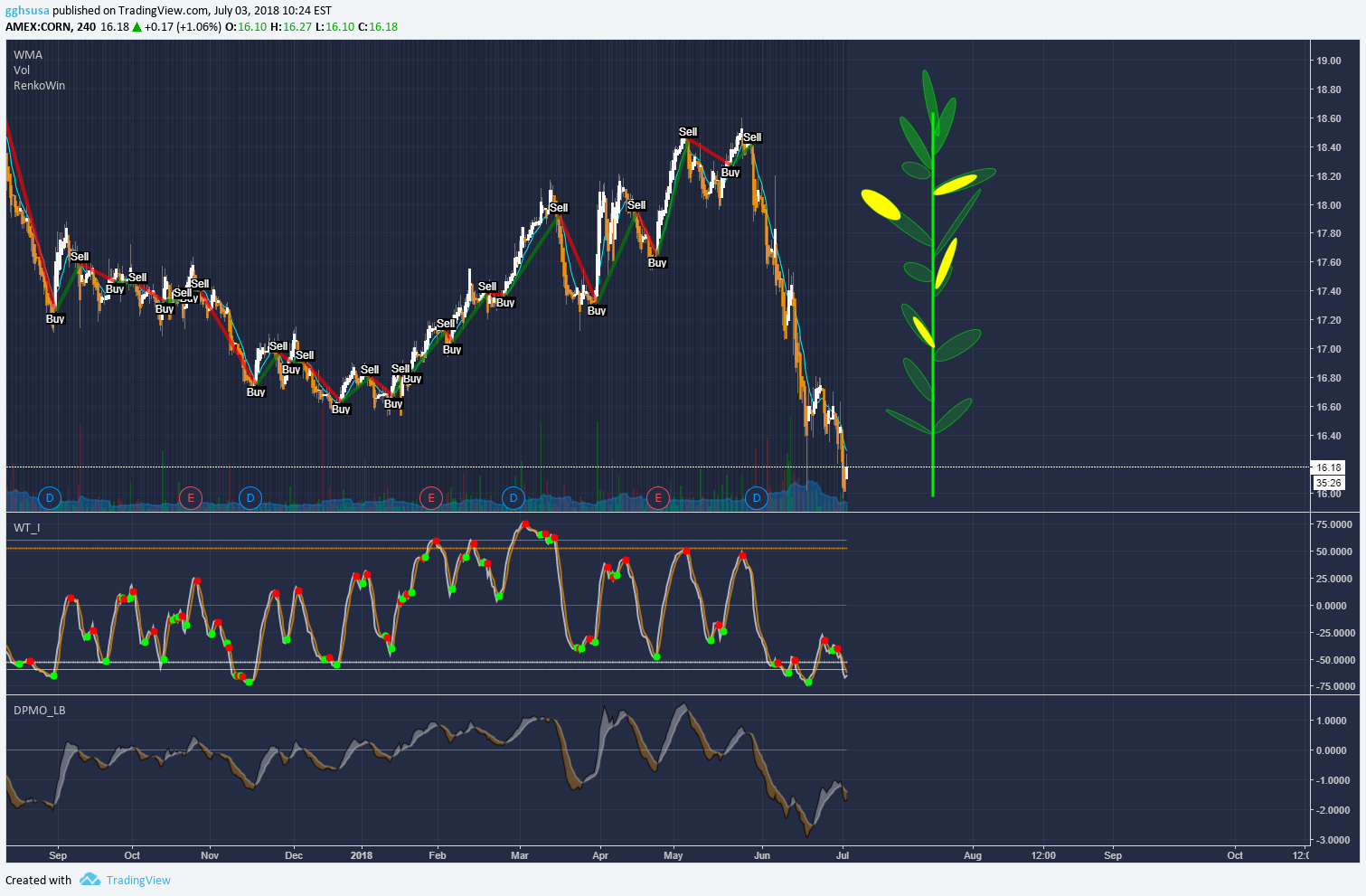The height and width of the screenshot is (896, 1366).
Task: Click the 16.18 current price tag on axis
Action: 1329,467
